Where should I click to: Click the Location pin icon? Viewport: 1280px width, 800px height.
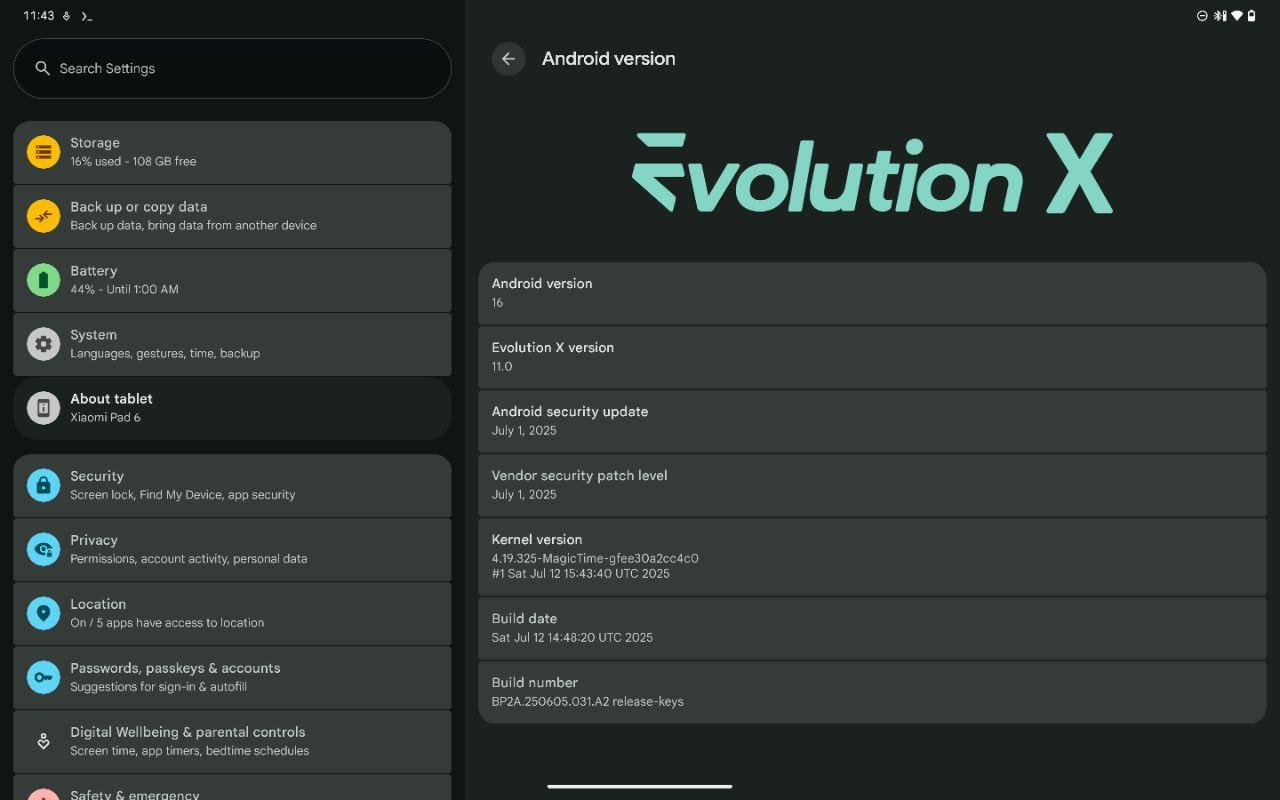click(43, 613)
